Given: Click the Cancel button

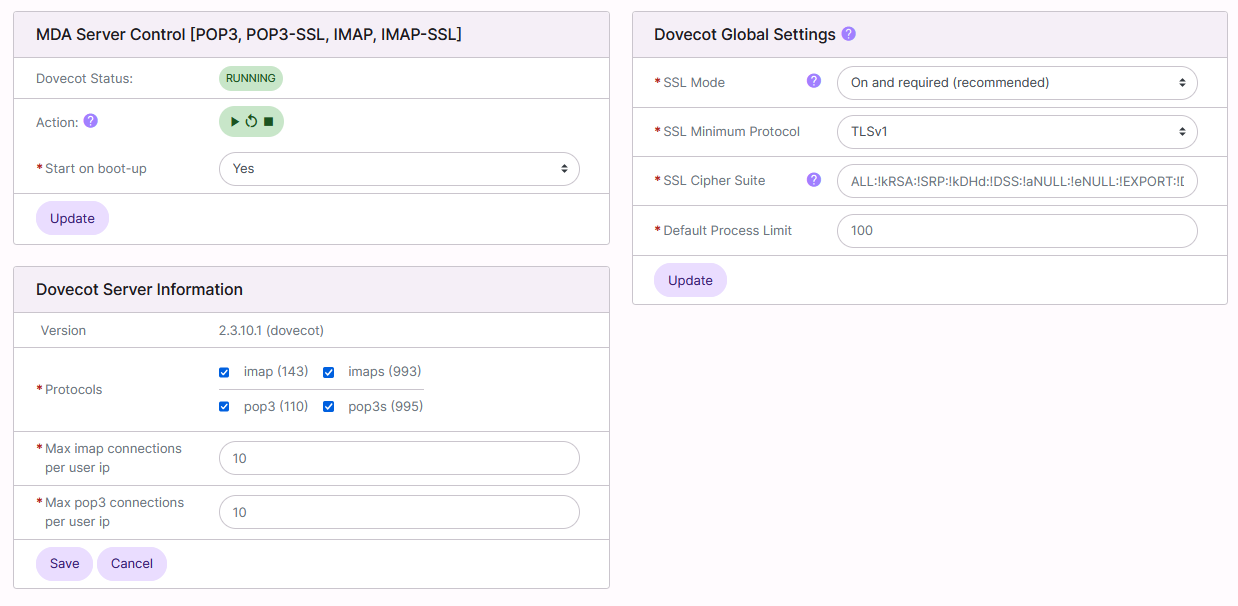Looking at the screenshot, I should click(131, 564).
